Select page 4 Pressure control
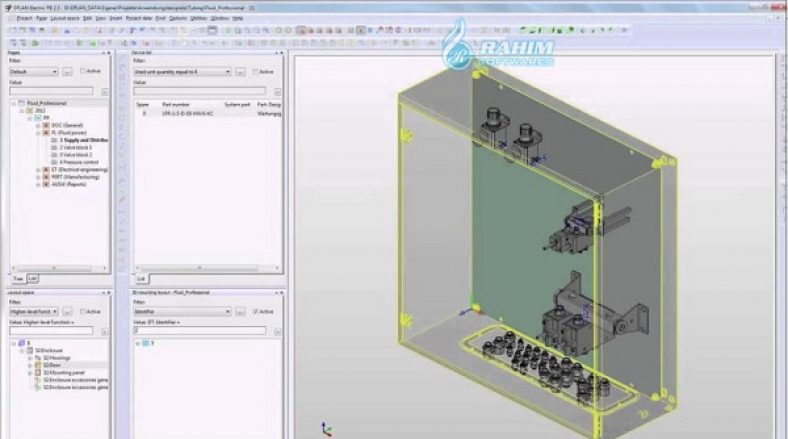This screenshot has height=439, width=788. pyautogui.click(x=78, y=162)
